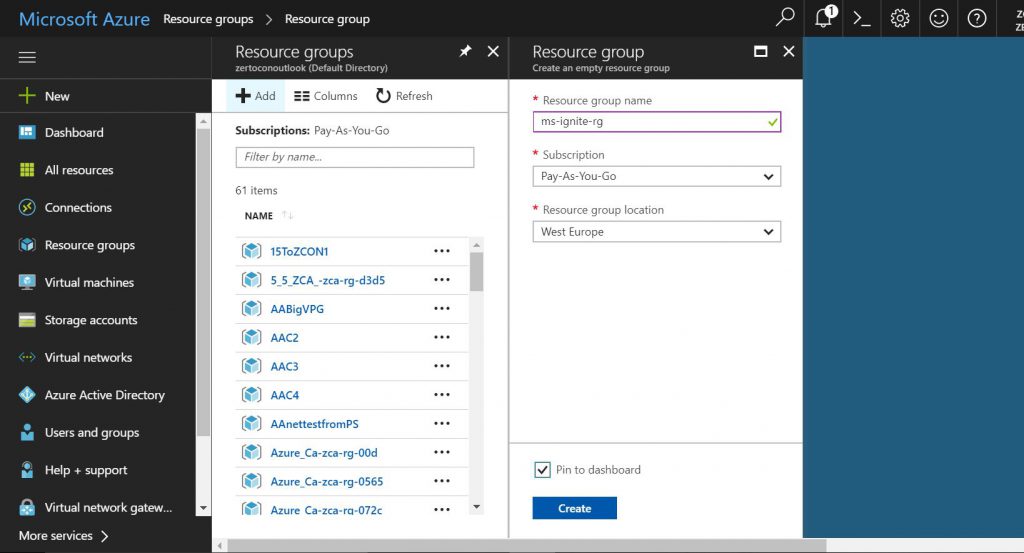Screen dimensions: 1024x553
Task: Click Add in Resource groups toolbar
Action: pyautogui.click(x=255, y=96)
